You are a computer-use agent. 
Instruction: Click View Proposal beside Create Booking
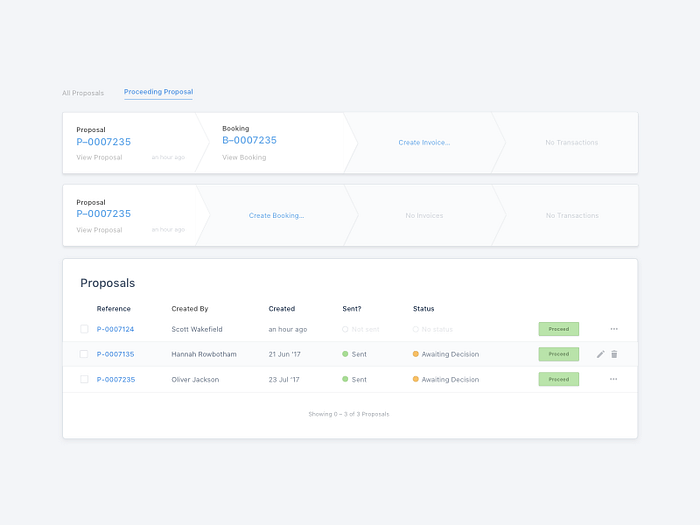click(99, 230)
